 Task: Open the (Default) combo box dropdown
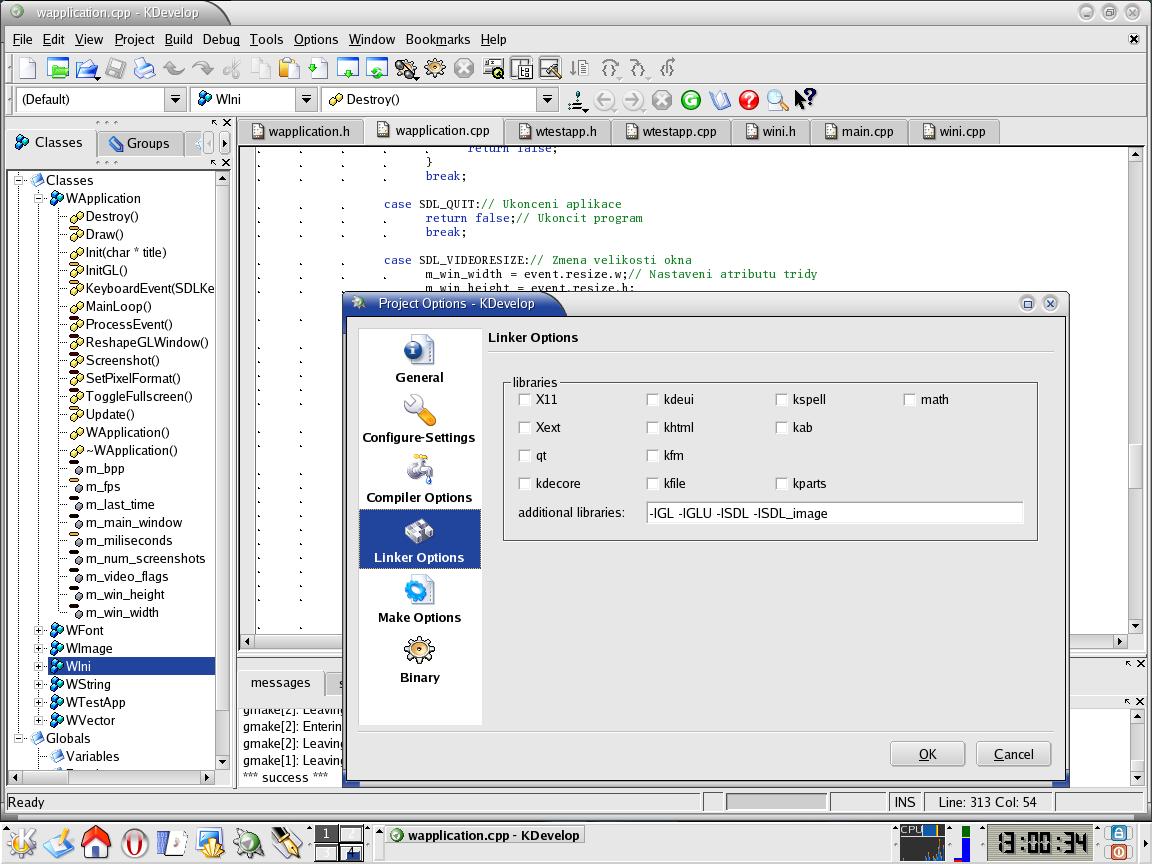(175, 99)
